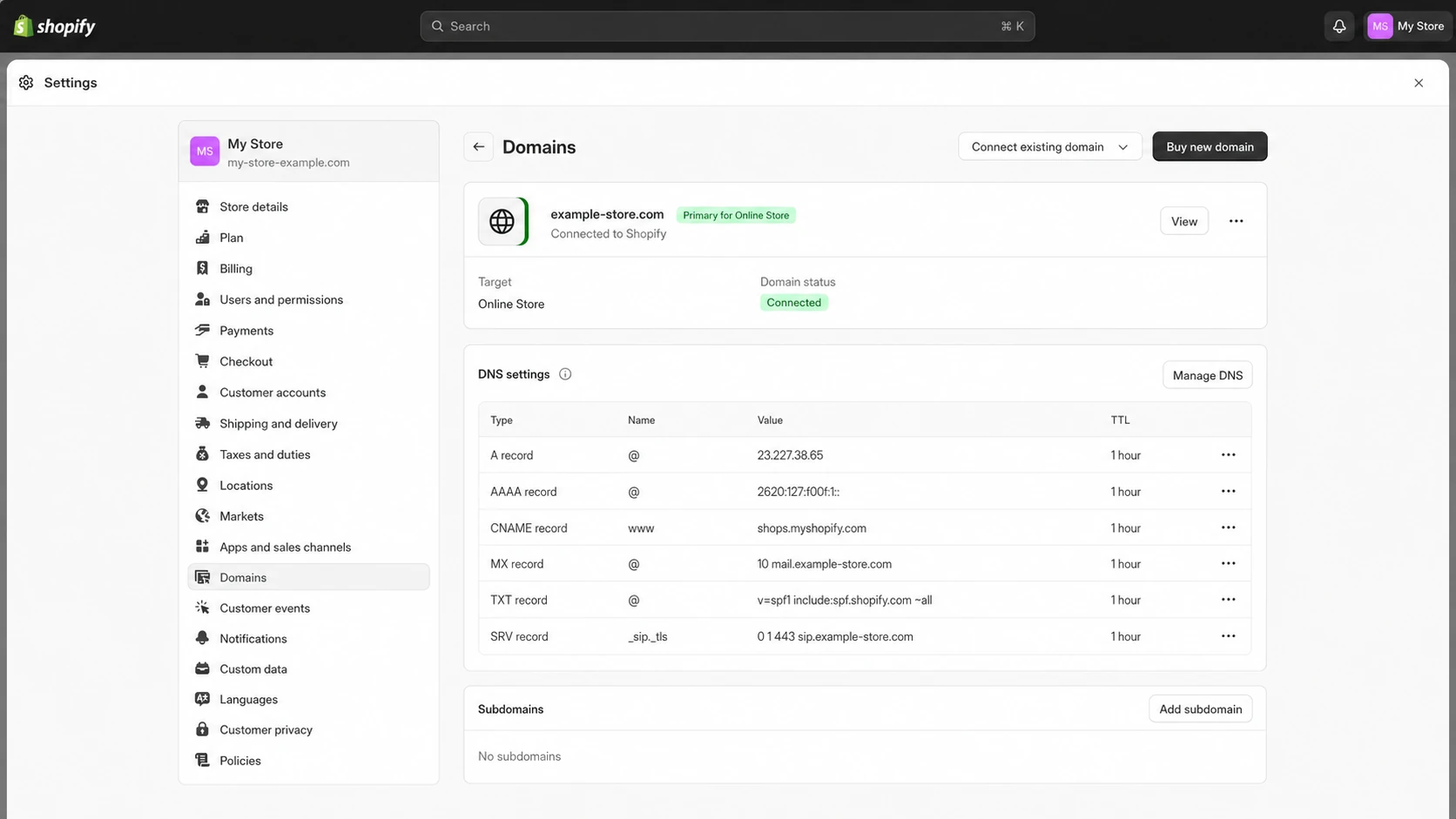This screenshot has height=819, width=1456.
Task: Open MX record row options menu
Action: (1228, 564)
